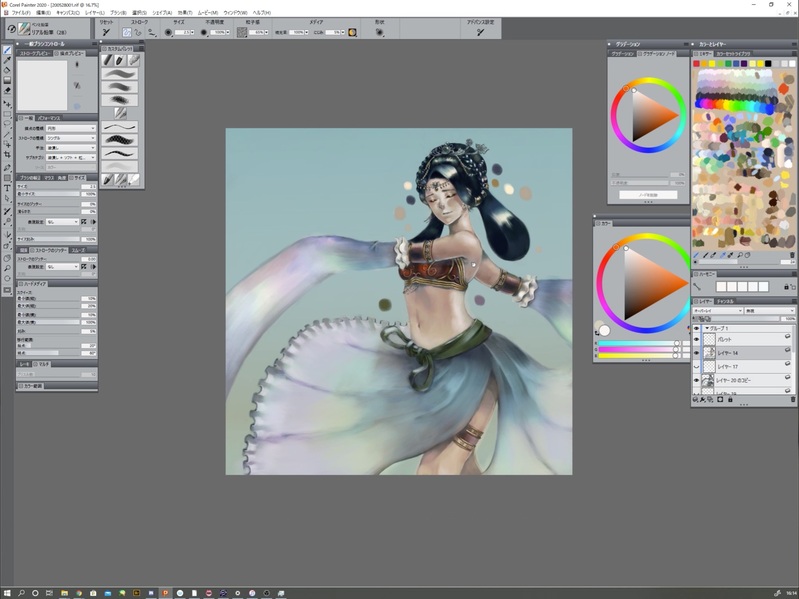The width and height of the screenshot is (799, 599).
Task: Open Stroke Jitter expression dropdown
Action: pos(62,266)
